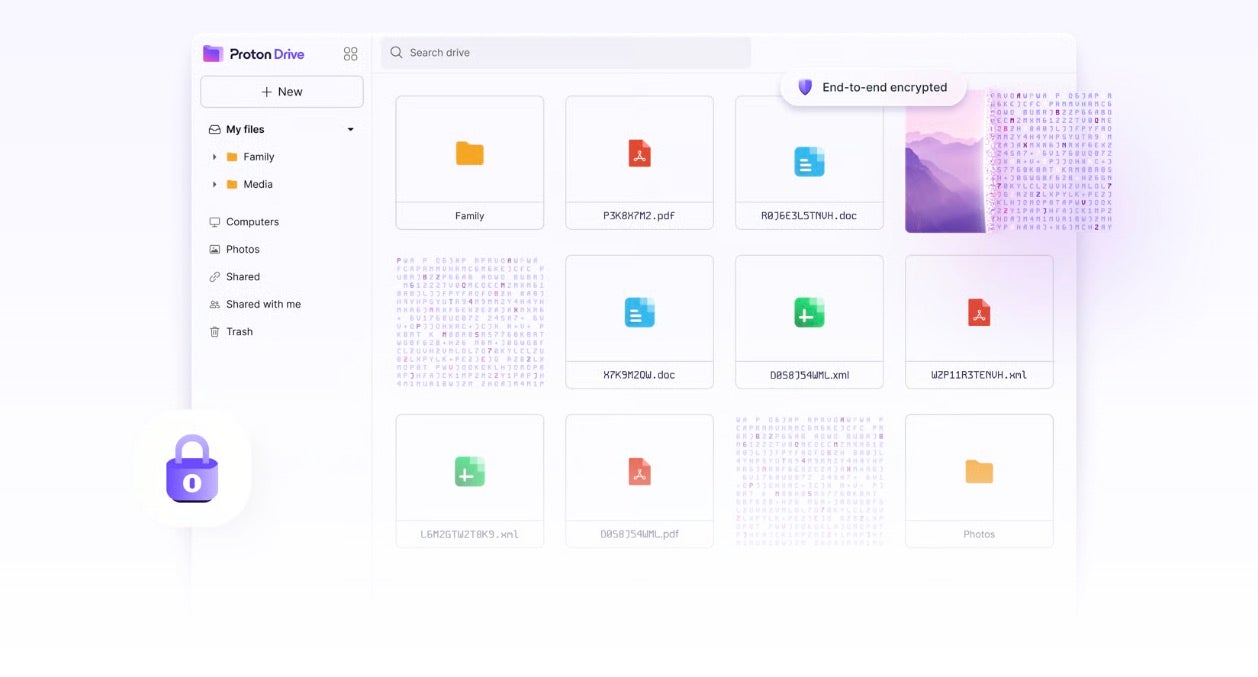Open the document icon of X7K9M2QW.doc

640,312
